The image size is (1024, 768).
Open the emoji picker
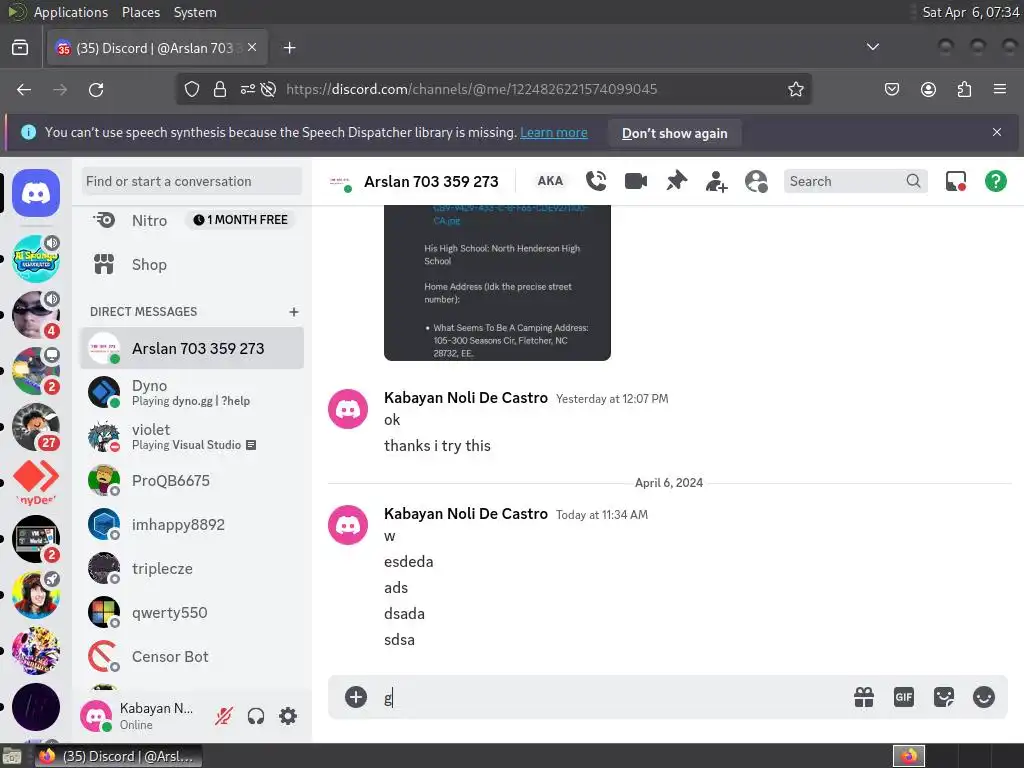tap(984, 697)
